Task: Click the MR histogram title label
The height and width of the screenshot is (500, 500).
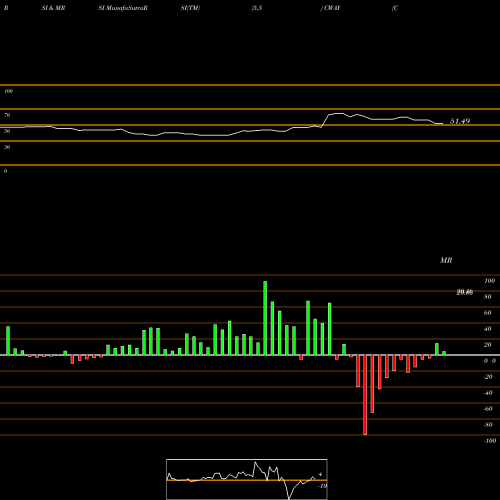Action: [446, 260]
